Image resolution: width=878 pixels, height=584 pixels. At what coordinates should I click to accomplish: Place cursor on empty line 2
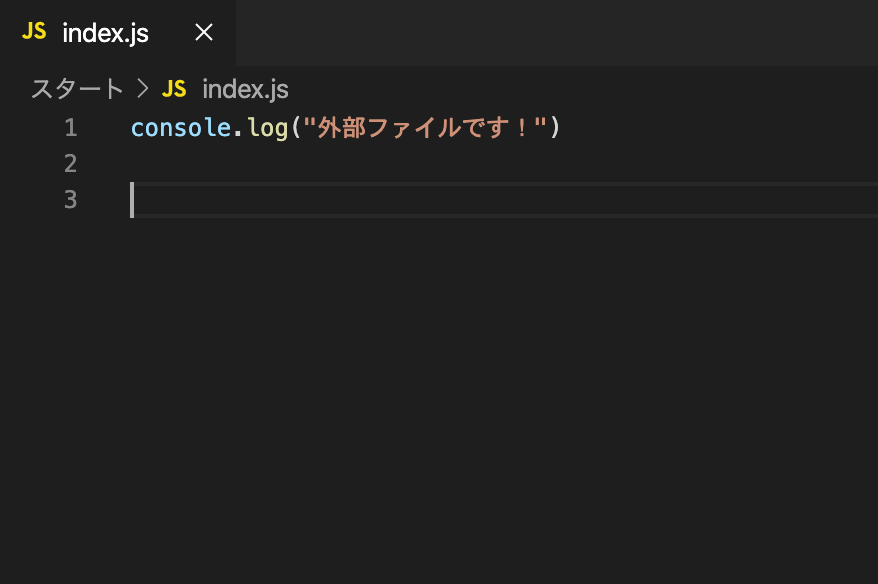coord(504,164)
